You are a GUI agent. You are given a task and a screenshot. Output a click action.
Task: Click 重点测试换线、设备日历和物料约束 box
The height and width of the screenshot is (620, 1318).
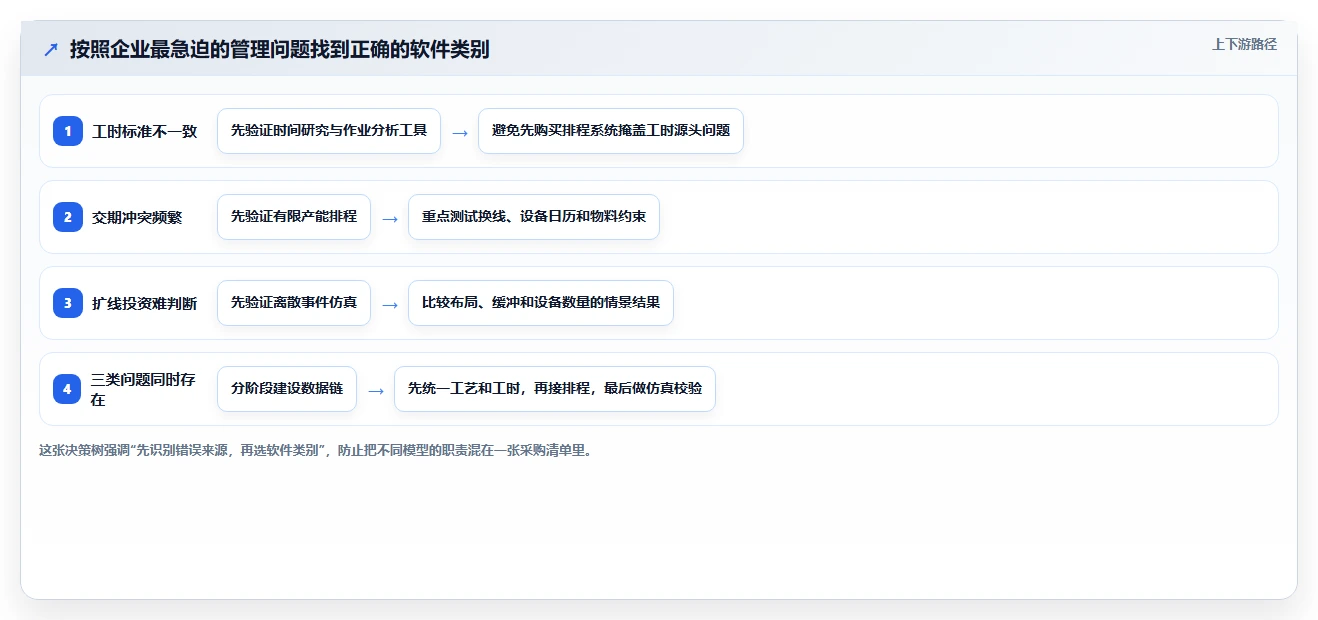pyautogui.click(x=534, y=217)
